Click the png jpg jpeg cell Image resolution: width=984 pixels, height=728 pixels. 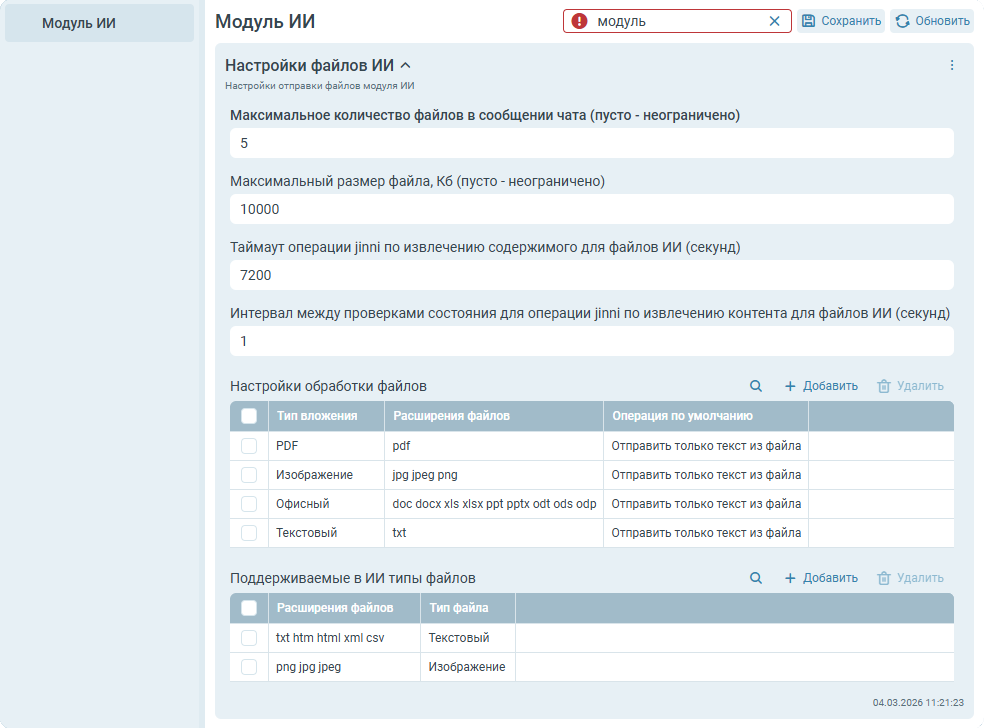[345, 666]
